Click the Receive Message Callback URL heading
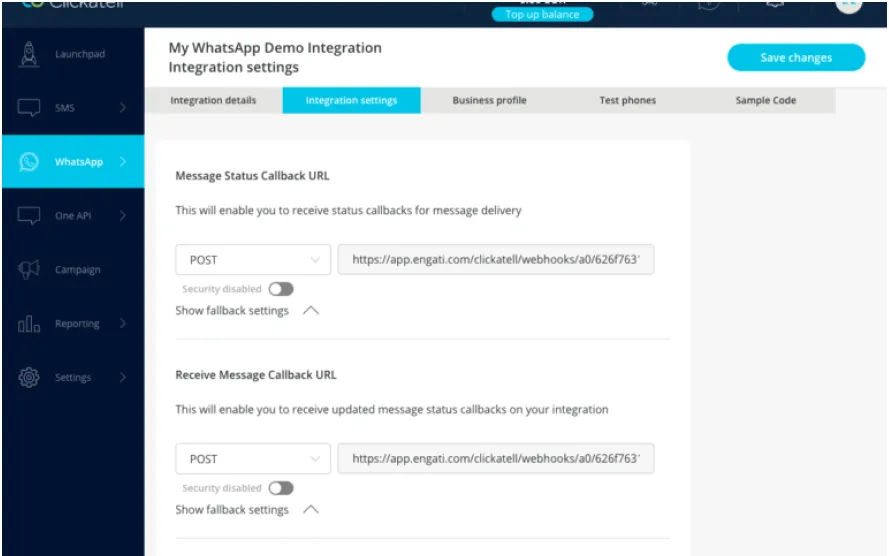This screenshot has width=889, height=556. (x=256, y=375)
